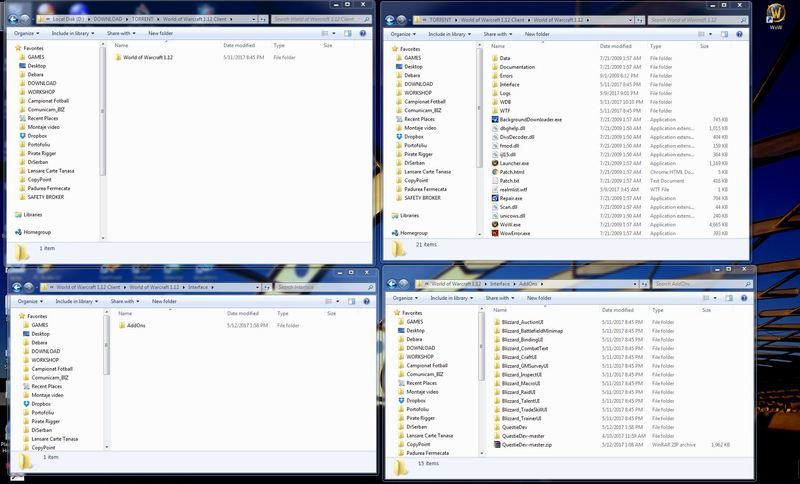Sort by Name column in top-right window
This screenshot has height=484, width=800.
coord(505,46)
